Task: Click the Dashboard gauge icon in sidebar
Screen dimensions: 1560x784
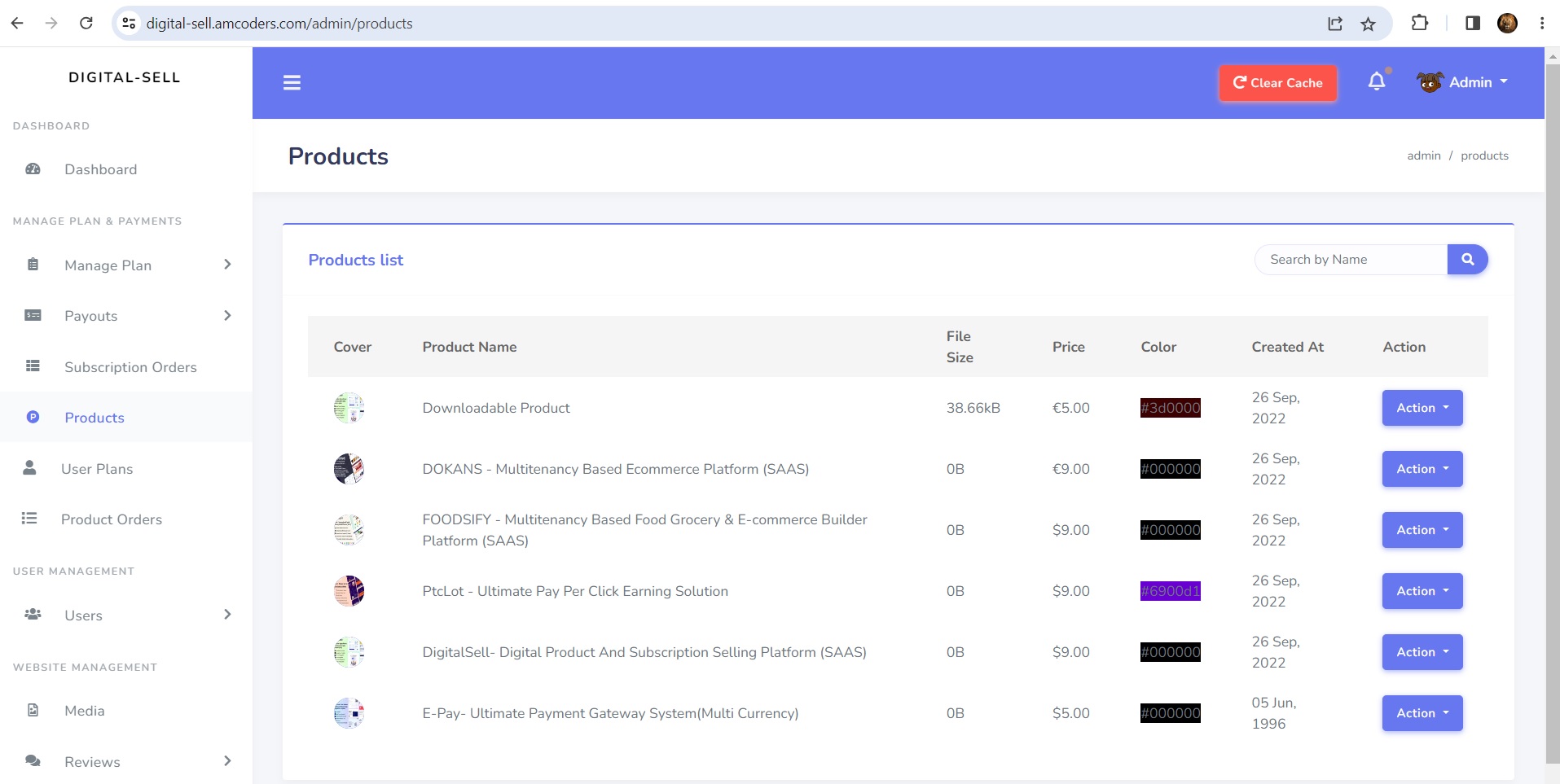Action: tap(33, 169)
